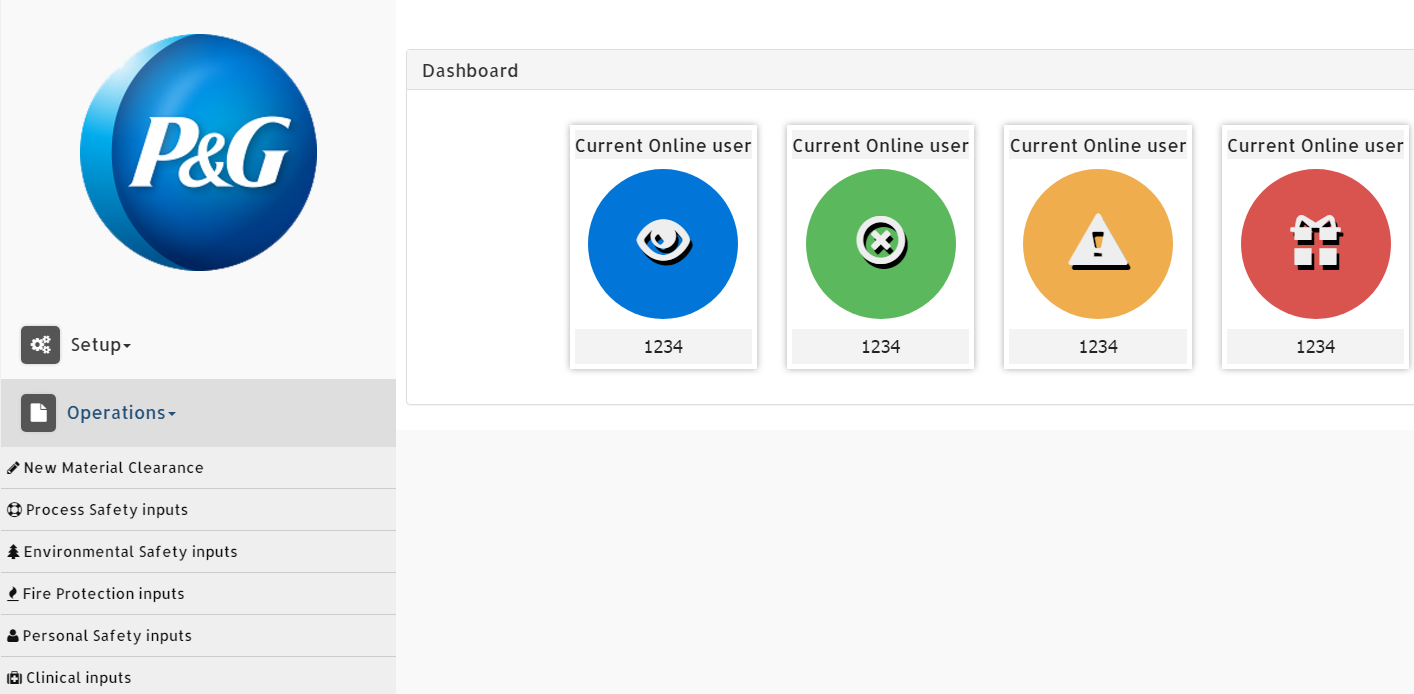Viewport: 1414px width, 694px height.
Task: Open Clinical inputs
Action: (x=198, y=676)
